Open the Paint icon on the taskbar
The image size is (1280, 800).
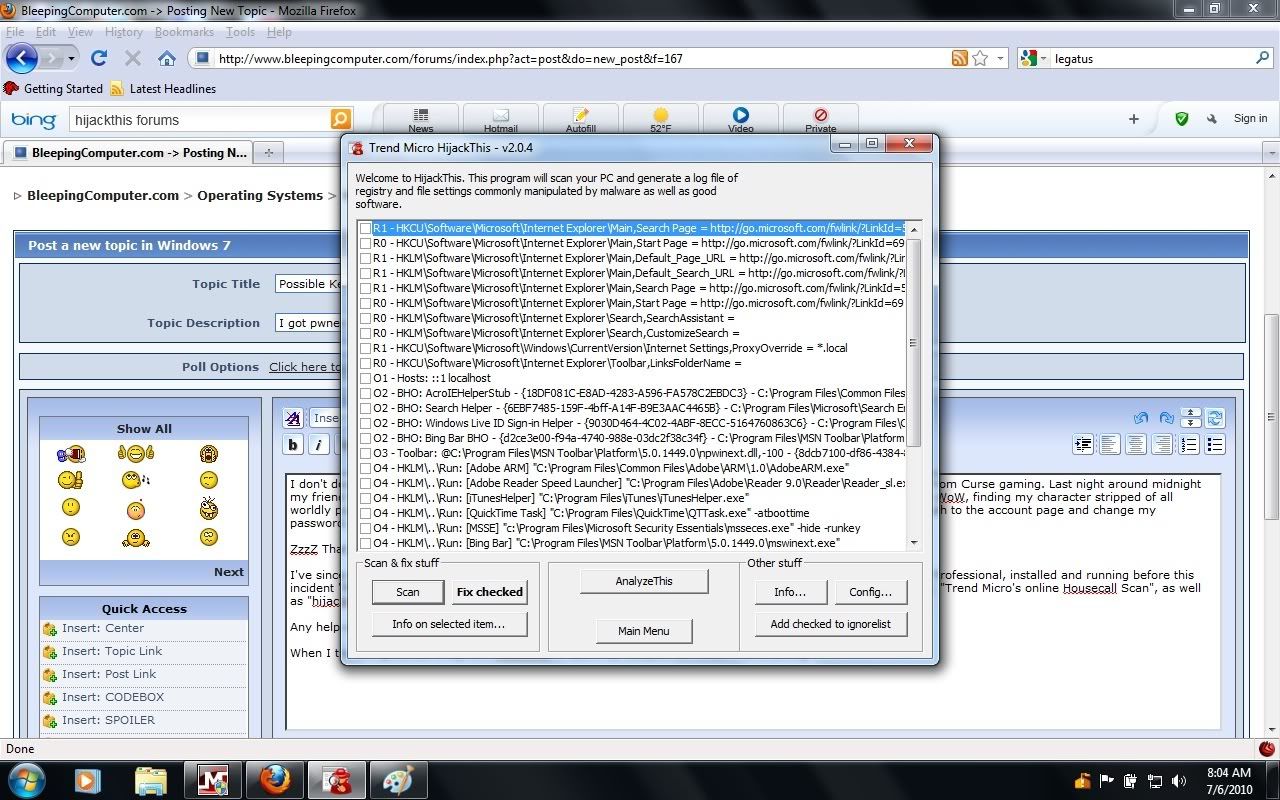[398, 779]
